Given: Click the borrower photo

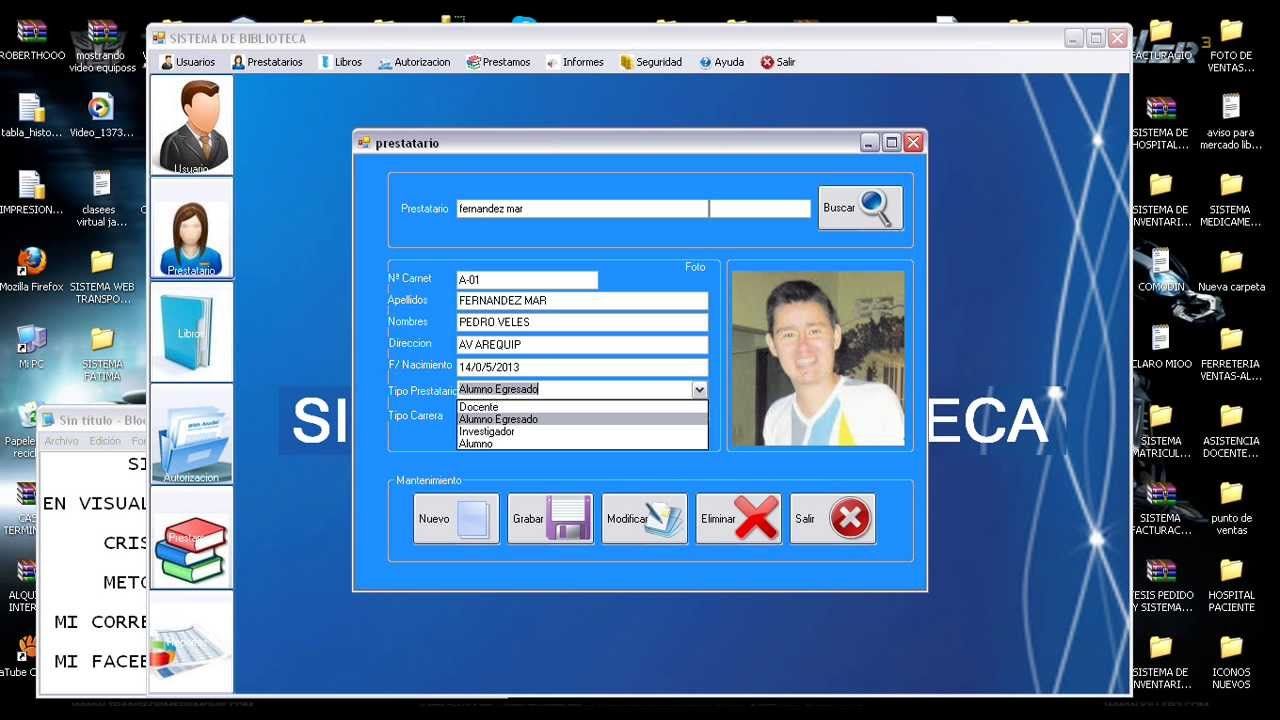Looking at the screenshot, I should click(x=818, y=358).
